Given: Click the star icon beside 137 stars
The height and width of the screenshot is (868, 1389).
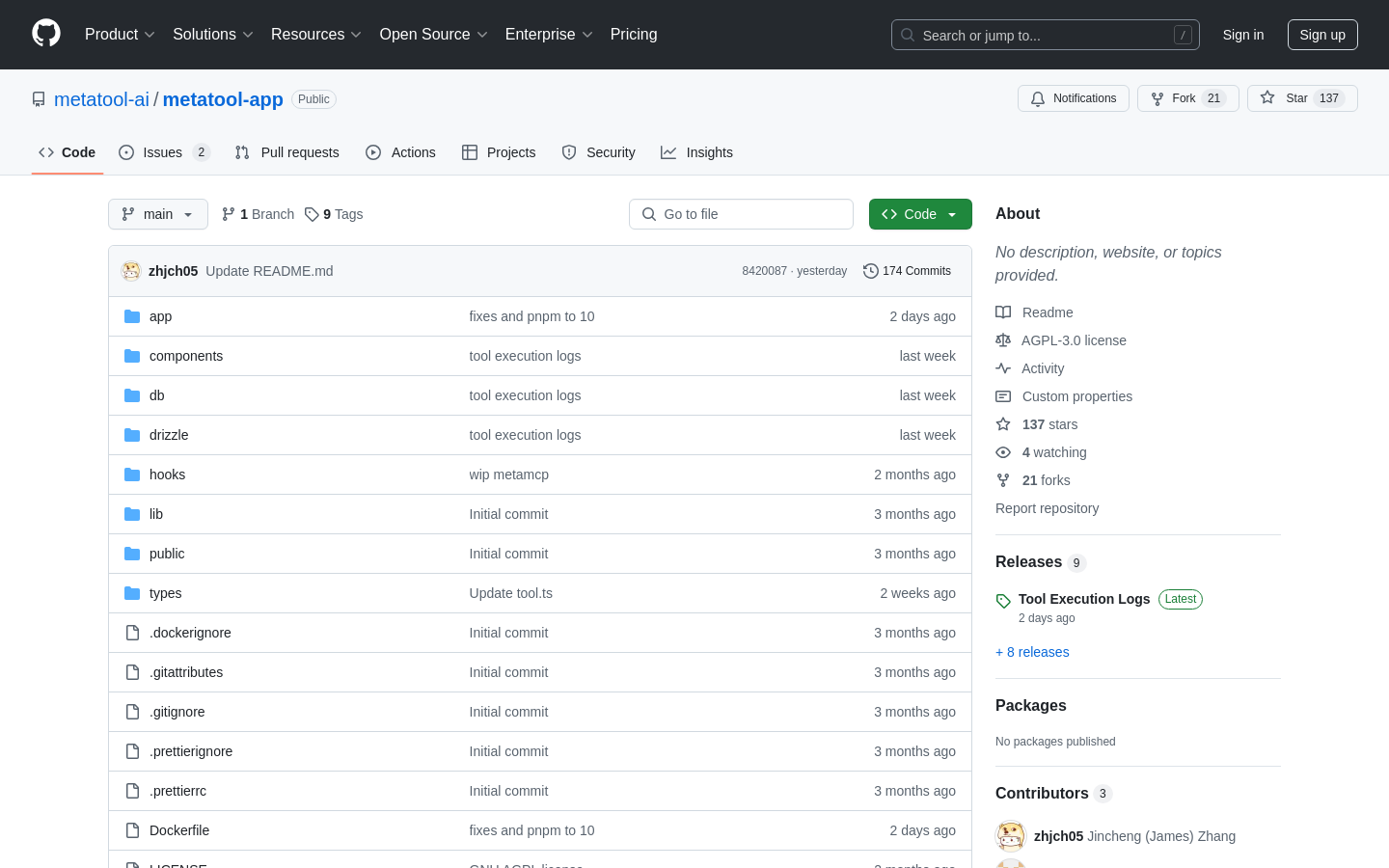Looking at the screenshot, I should point(1003,424).
